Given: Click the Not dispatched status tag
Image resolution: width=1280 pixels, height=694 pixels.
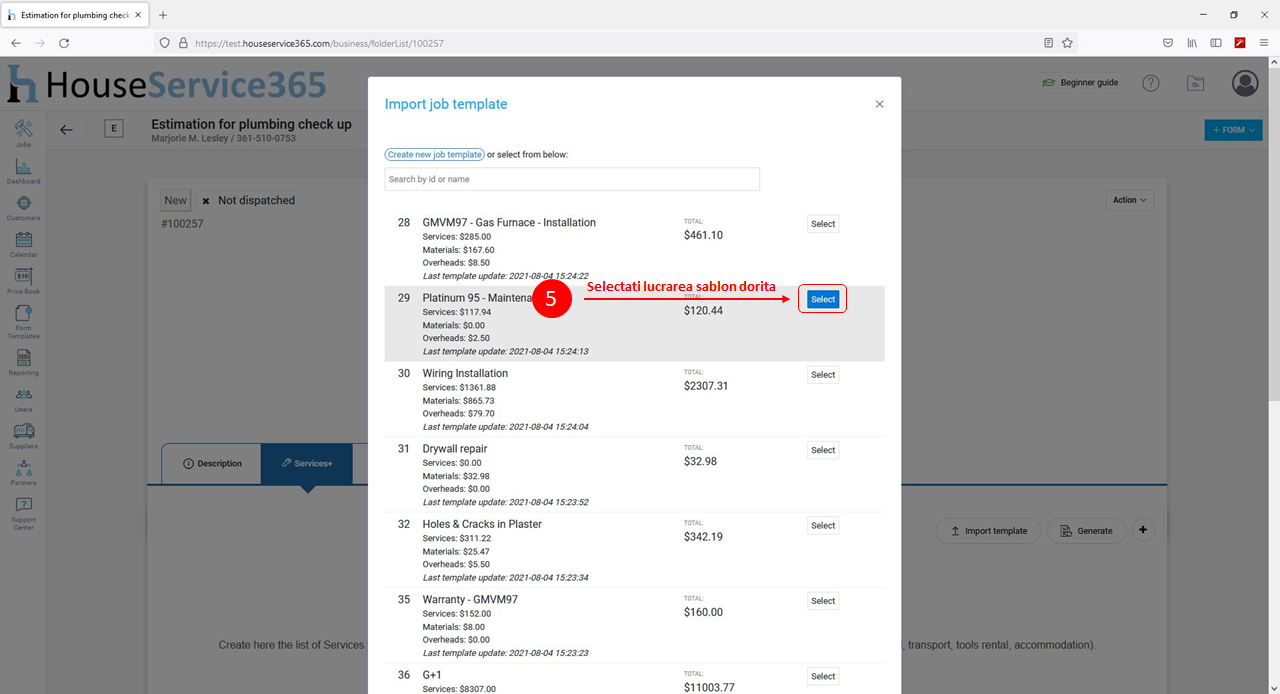Looking at the screenshot, I should pyautogui.click(x=248, y=200).
